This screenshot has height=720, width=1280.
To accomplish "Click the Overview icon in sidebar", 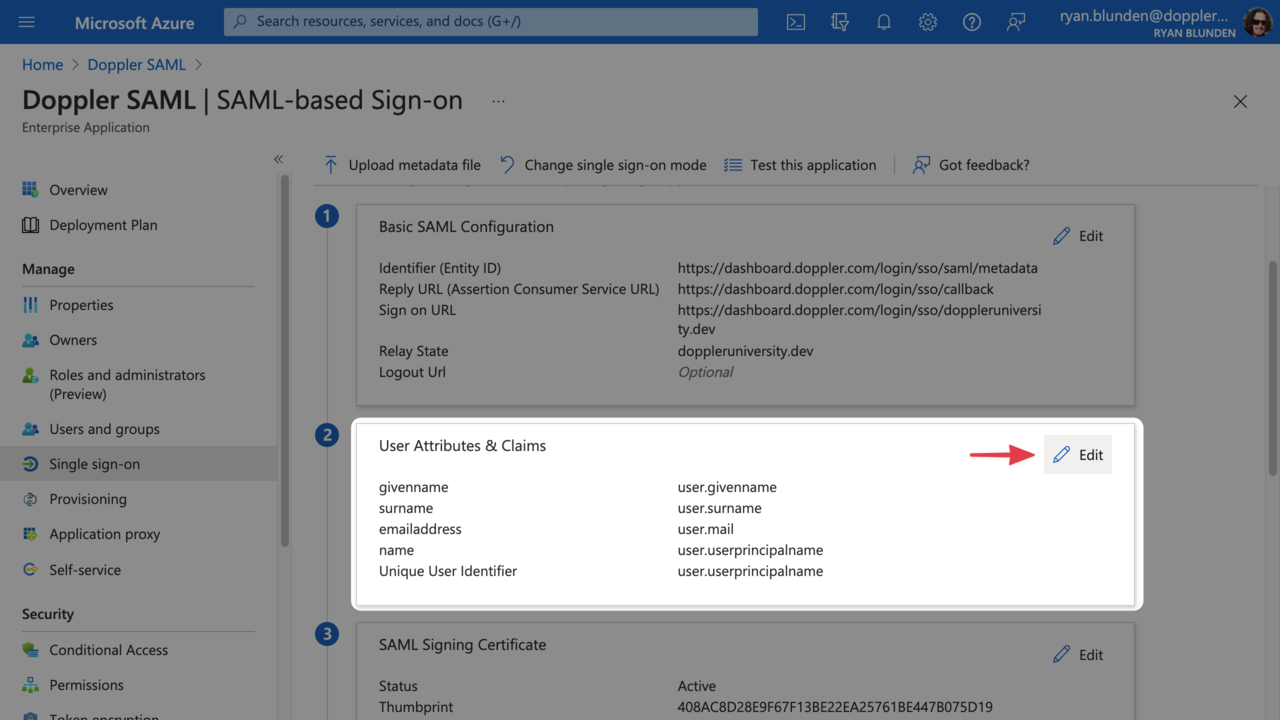I will point(31,190).
